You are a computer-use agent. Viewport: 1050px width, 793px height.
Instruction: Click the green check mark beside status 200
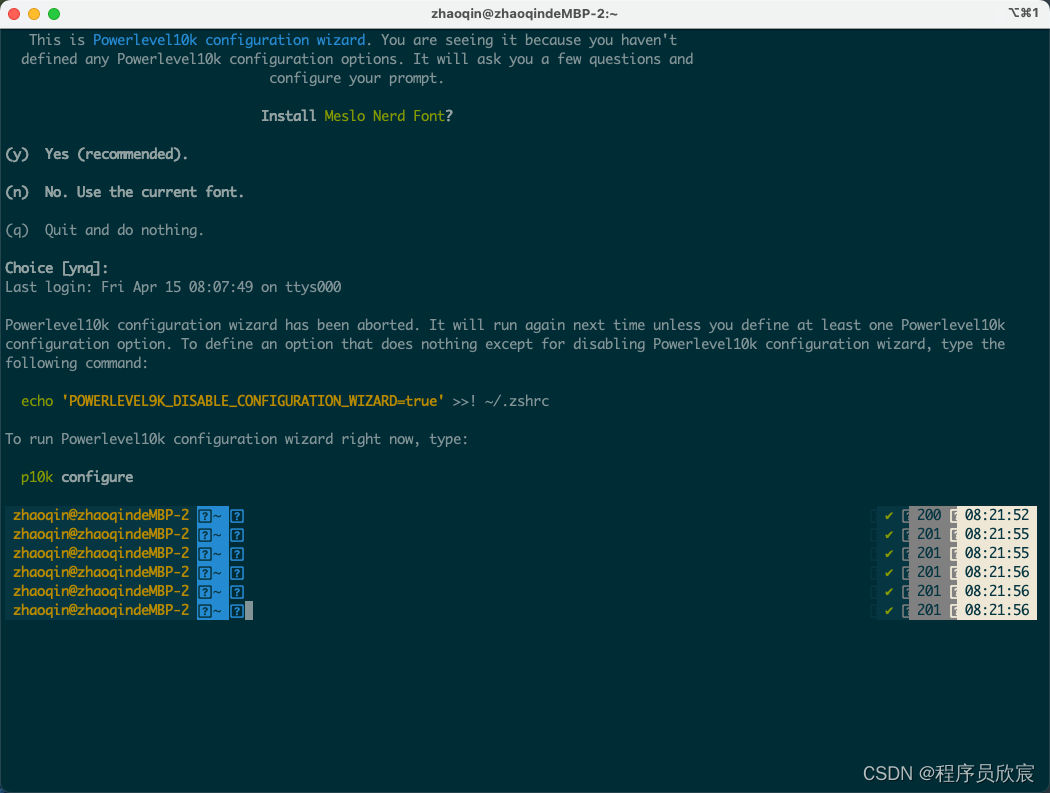pyautogui.click(x=889, y=516)
